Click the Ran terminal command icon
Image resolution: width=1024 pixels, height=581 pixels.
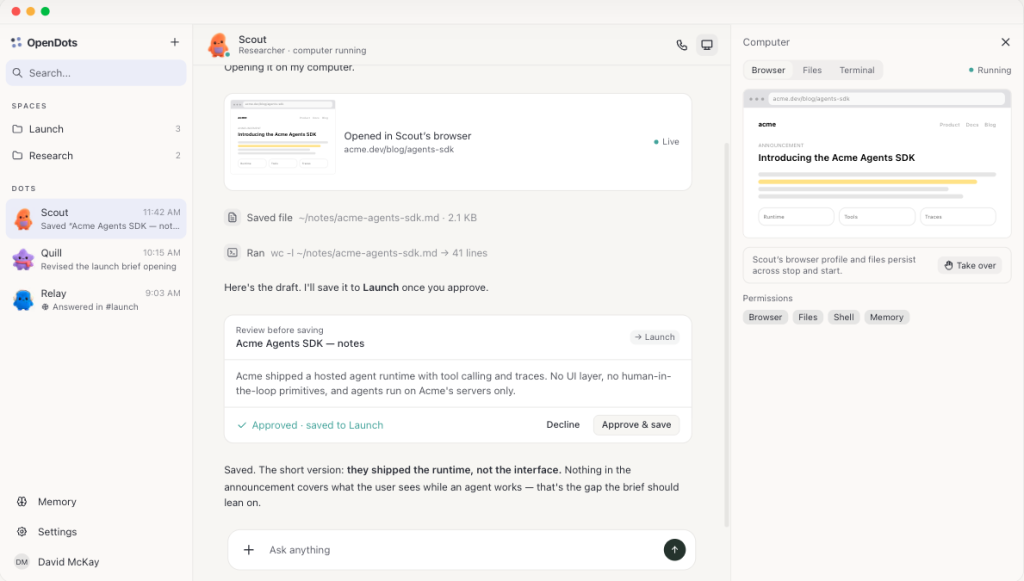click(232, 253)
